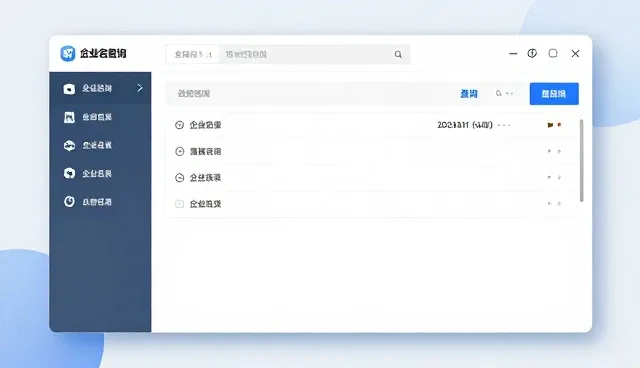Focus the top search text field

(314, 54)
